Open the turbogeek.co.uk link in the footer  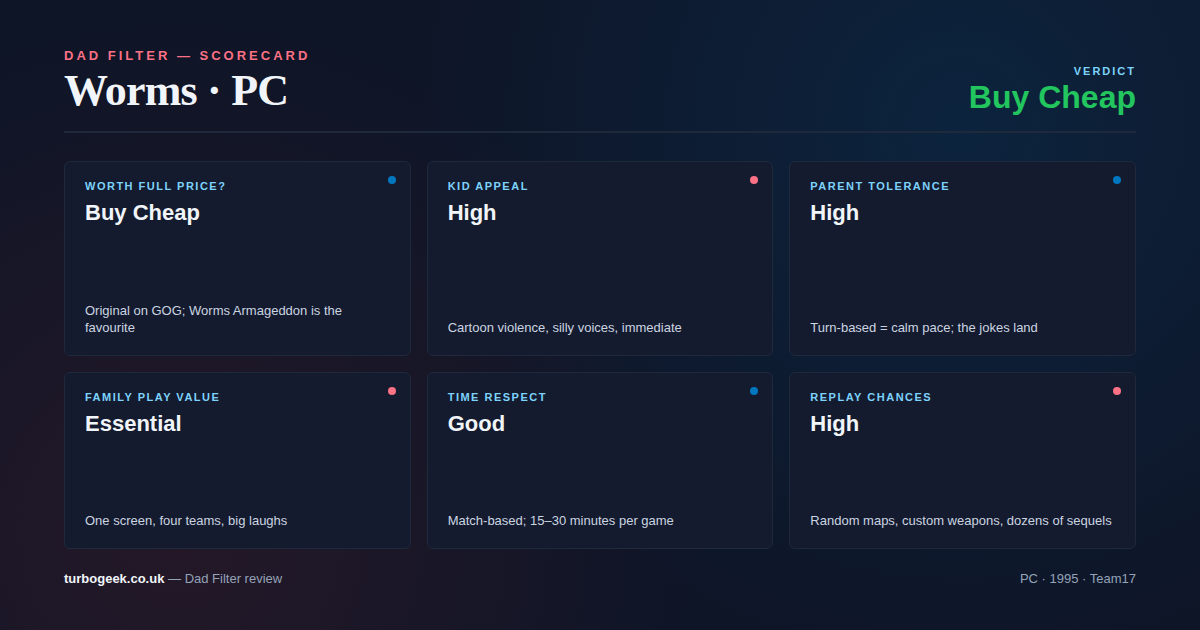114,578
